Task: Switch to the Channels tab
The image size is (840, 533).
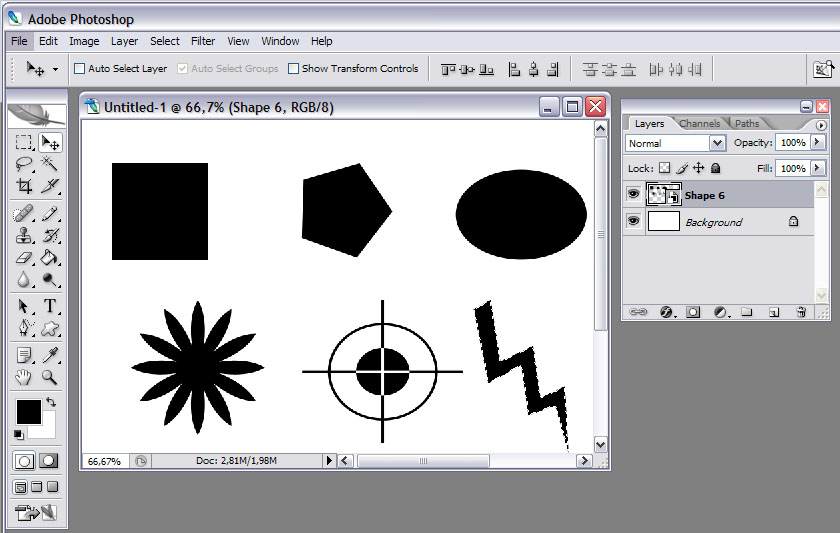Action: (x=699, y=124)
